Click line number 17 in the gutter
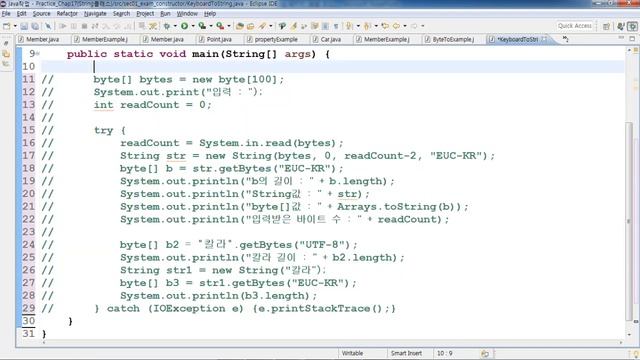 point(29,156)
